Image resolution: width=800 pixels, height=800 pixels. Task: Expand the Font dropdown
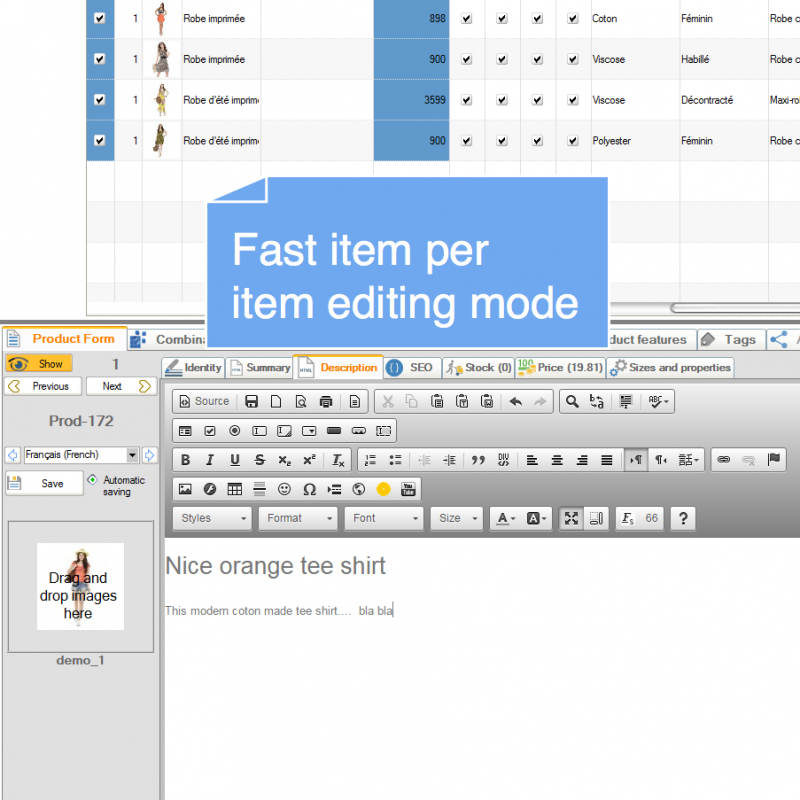point(384,518)
